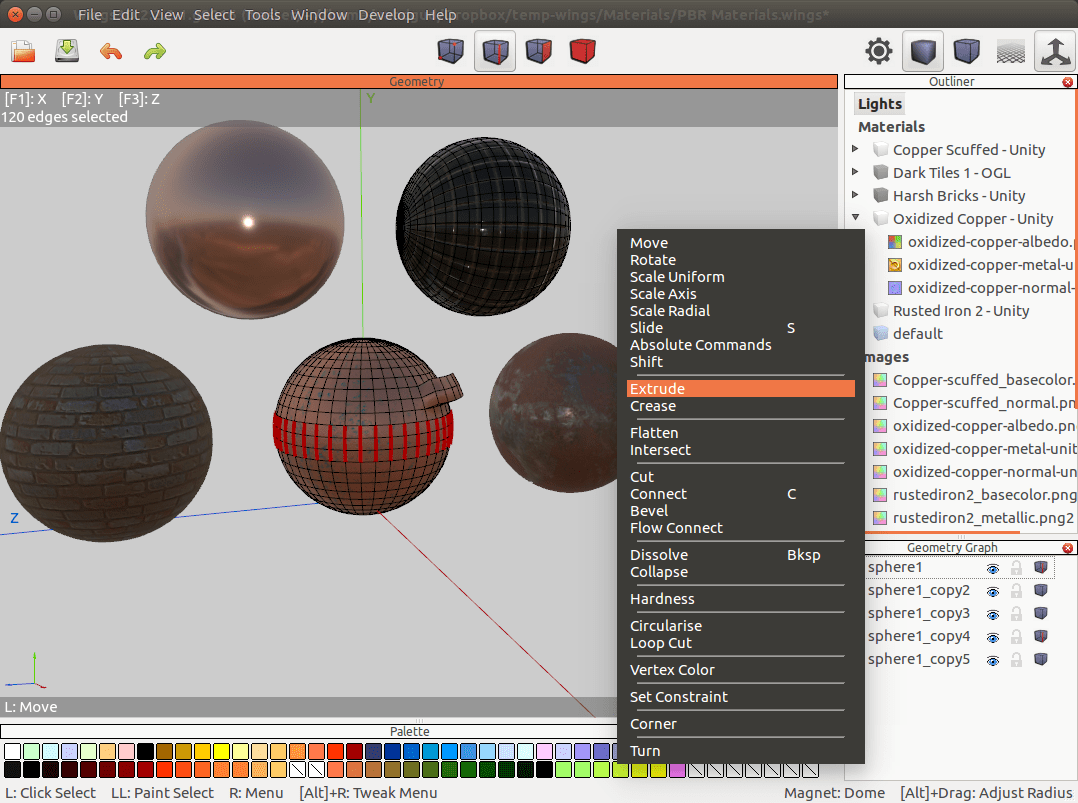Toggle visibility eye for sphere1_copy2
Image resolution: width=1078 pixels, height=803 pixels.
click(993, 591)
